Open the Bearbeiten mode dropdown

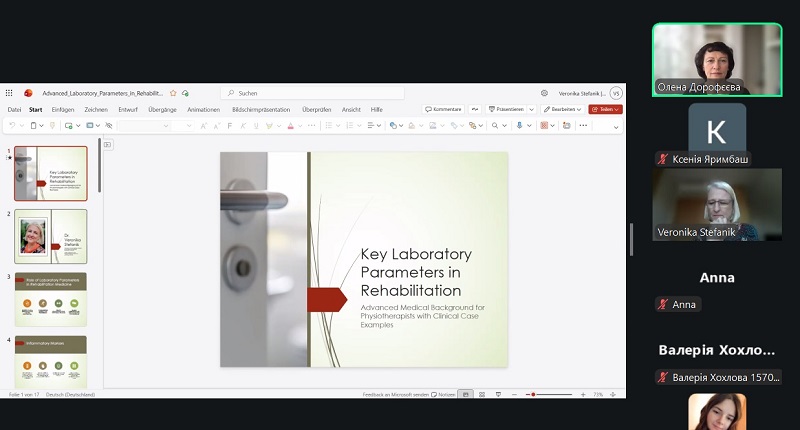pyautogui.click(x=563, y=109)
